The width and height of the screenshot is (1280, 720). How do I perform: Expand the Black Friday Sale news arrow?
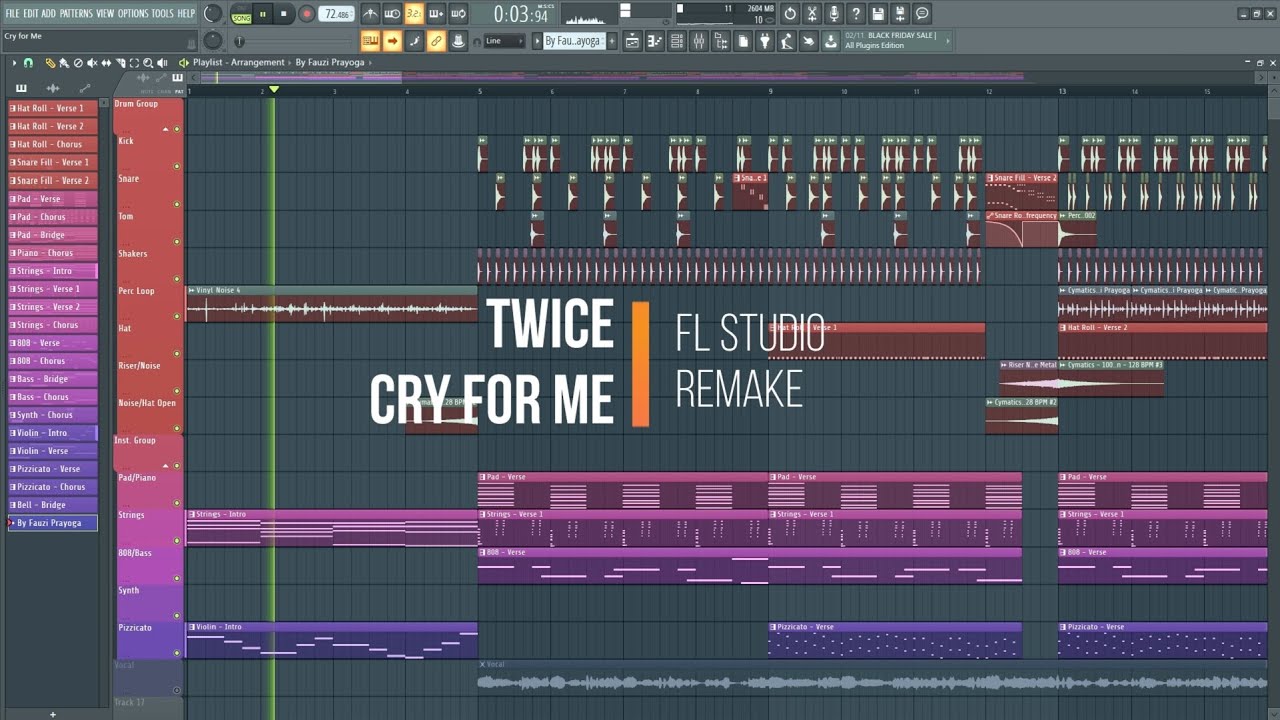(x=948, y=41)
